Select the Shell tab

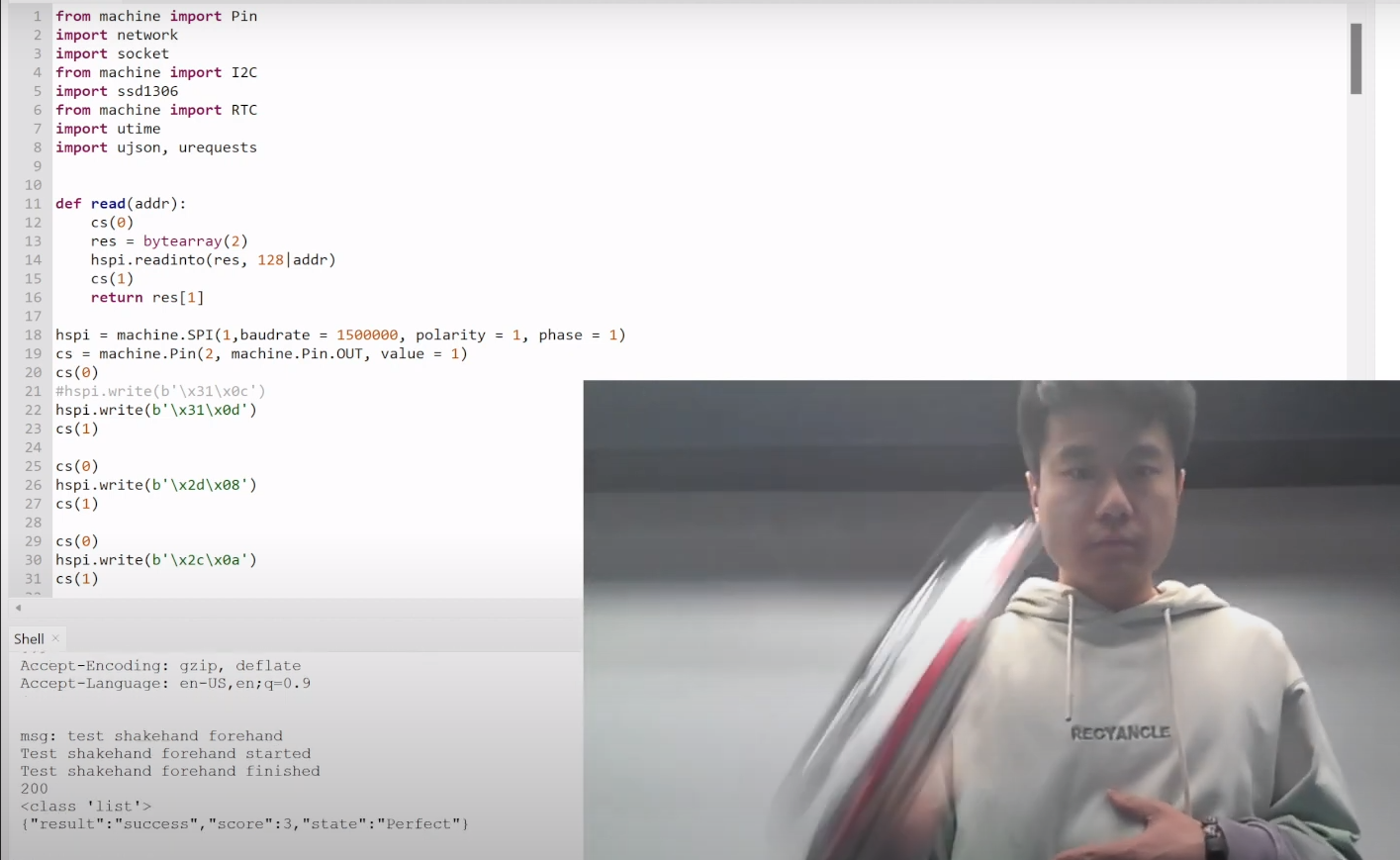(x=29, y=639)
